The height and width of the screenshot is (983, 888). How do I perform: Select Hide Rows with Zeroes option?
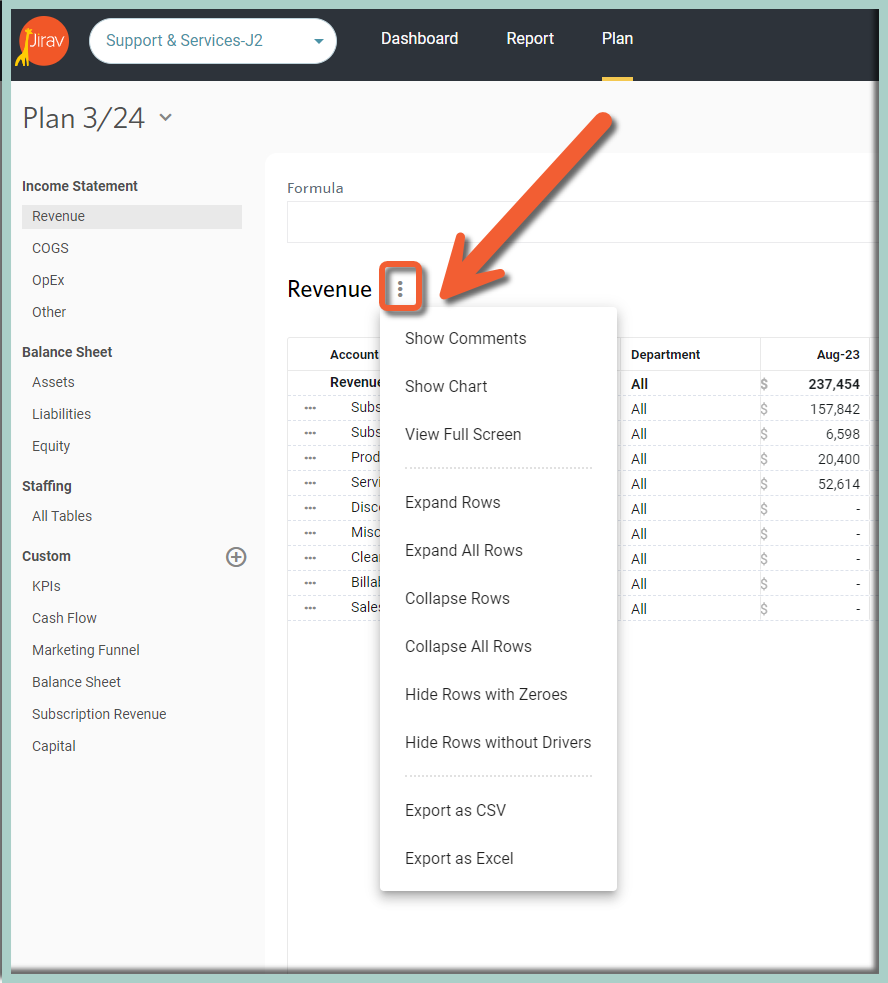tap(486, 694)
